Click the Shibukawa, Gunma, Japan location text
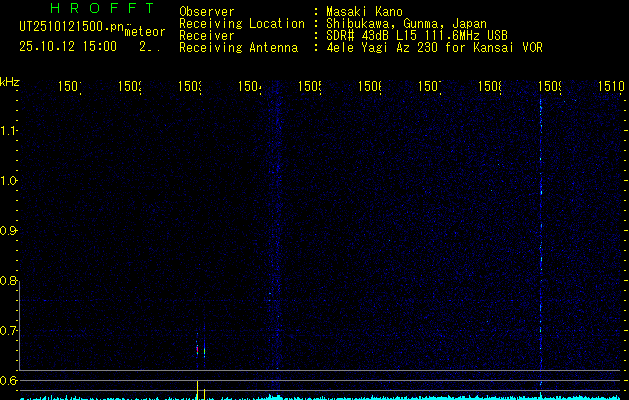This screenshot has height=400, width=629. pyautogui.click(x=406, y=24)
